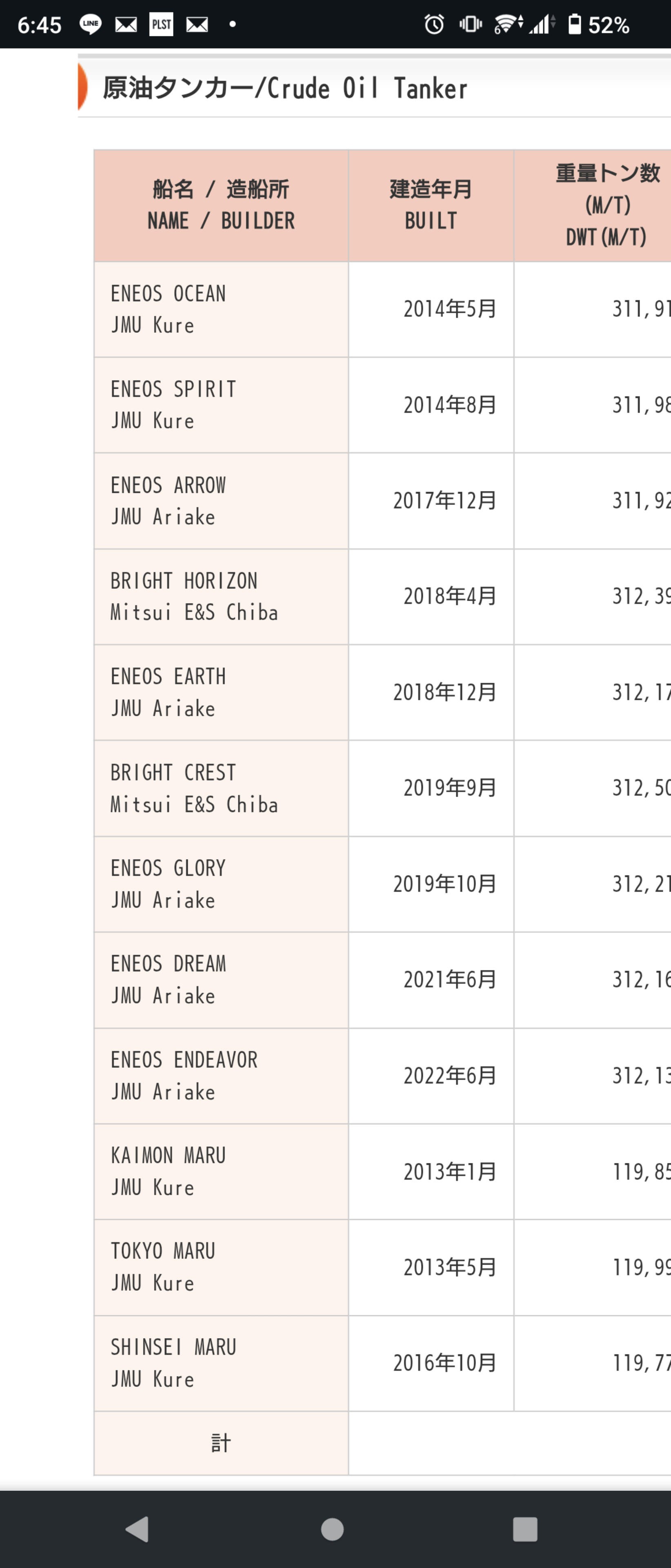Tap the alarm clock status icon
Screen dimensions: 671x1568
[x=434, y=24]
